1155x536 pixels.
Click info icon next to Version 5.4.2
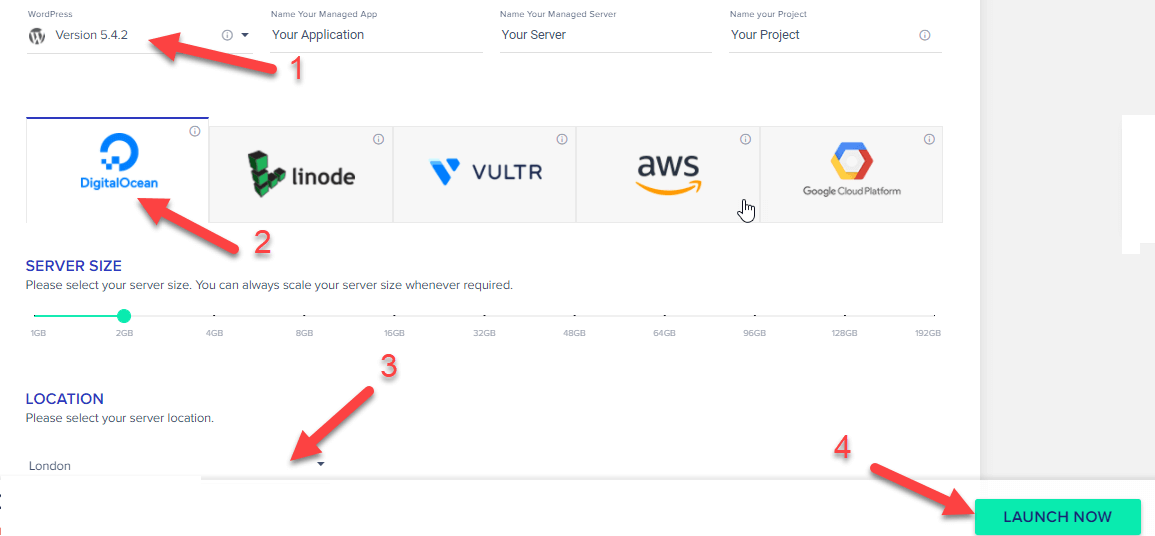coord(228,35)
